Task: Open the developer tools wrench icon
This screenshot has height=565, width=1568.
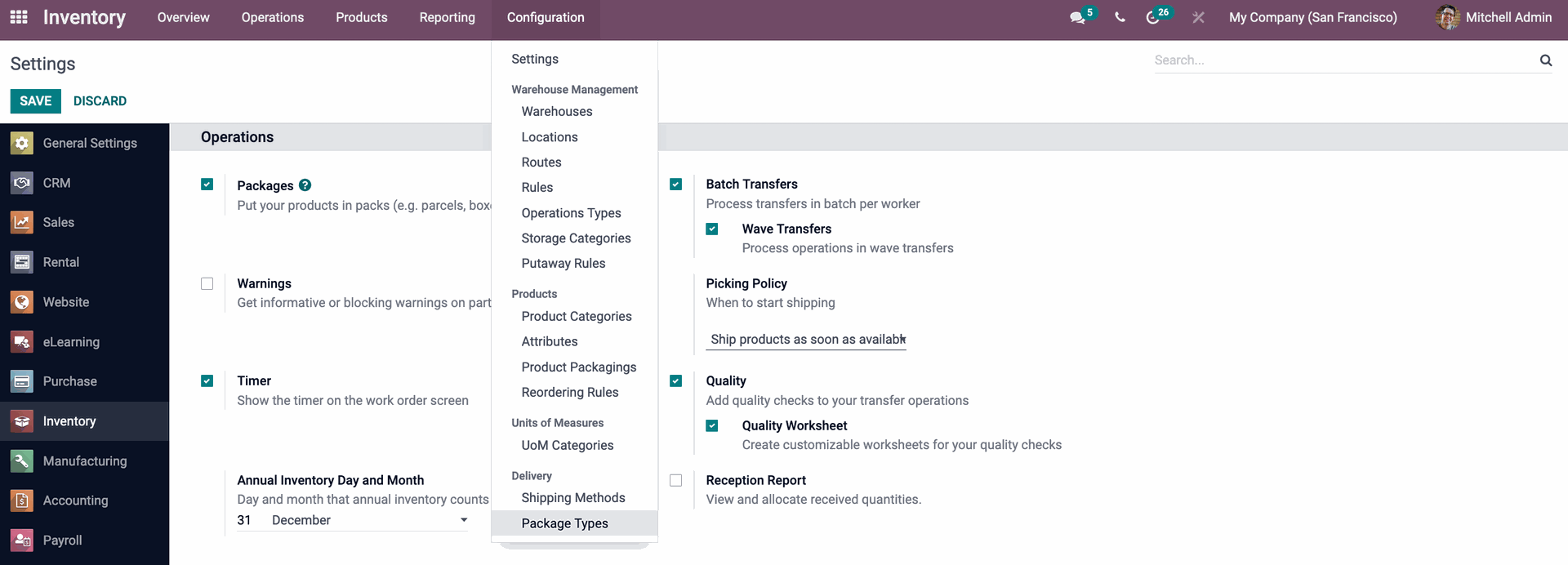Action: click(x=1198, y=17)
